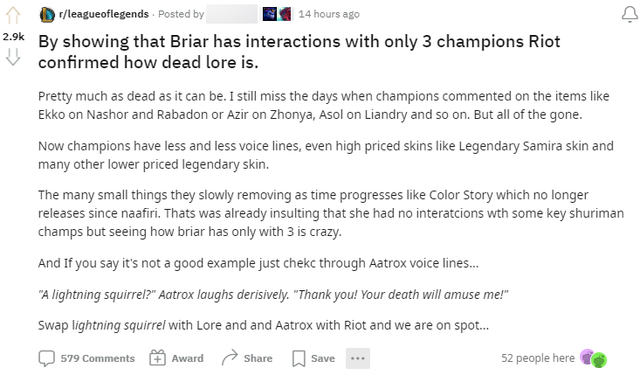The height and width of the screenshot is (382, 640).
Task: Toggle the notification bell for this post
Action: (630, 14)
